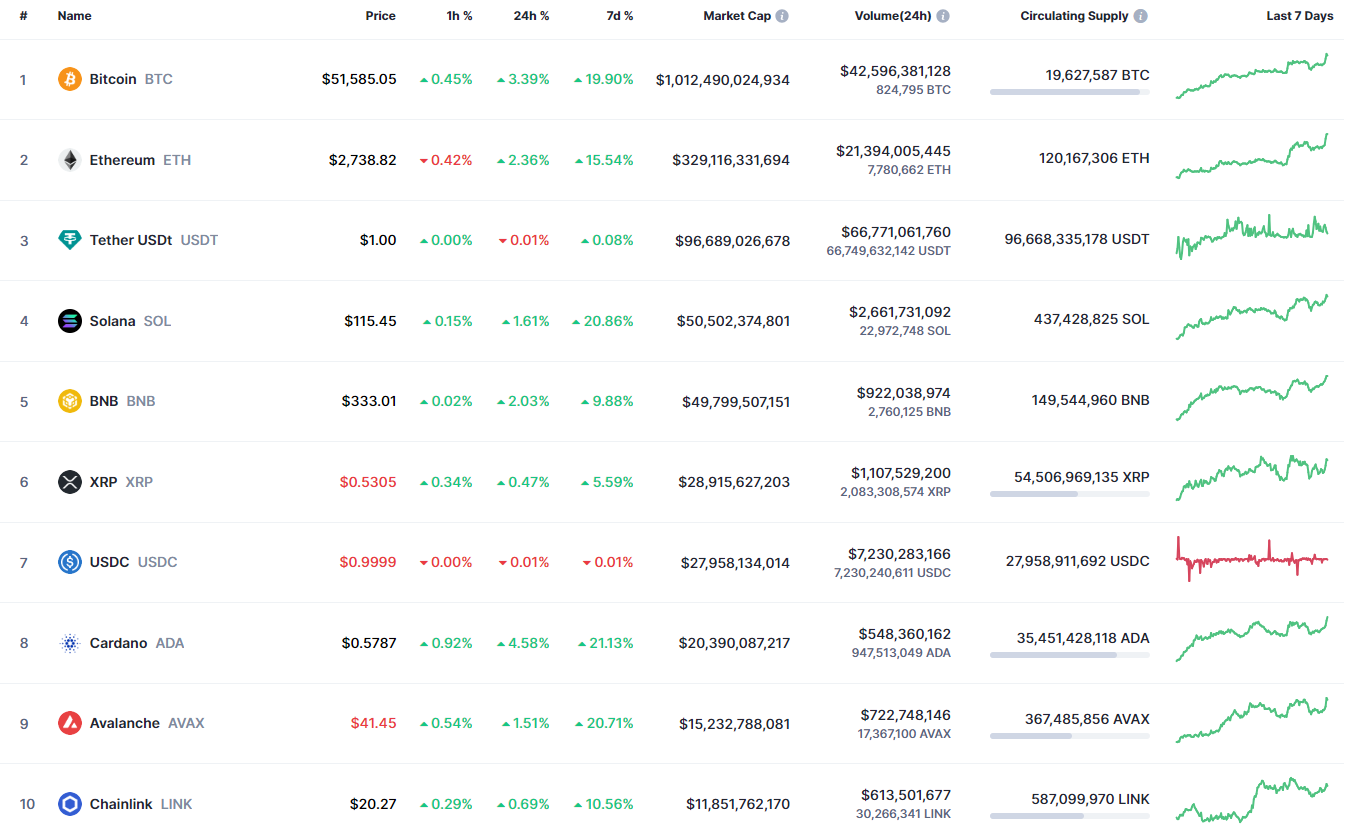
Task: Click Bitcoin circulating supply progress bar
Action: (1070, 92)
